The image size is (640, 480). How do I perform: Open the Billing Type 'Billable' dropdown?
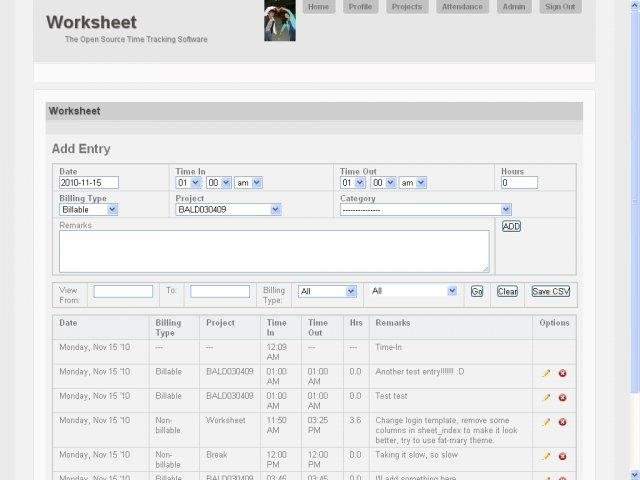tap(89, 210)
